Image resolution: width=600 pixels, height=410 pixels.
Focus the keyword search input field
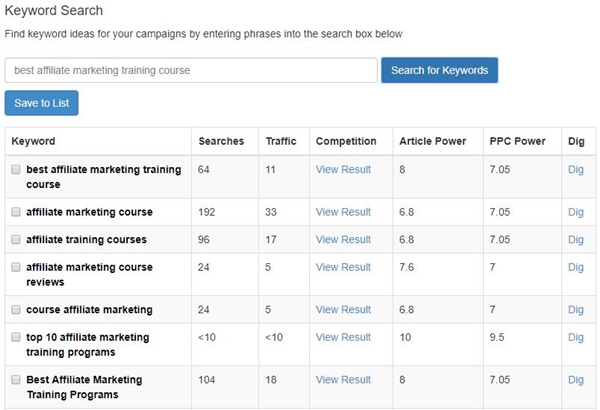(191, 70)
